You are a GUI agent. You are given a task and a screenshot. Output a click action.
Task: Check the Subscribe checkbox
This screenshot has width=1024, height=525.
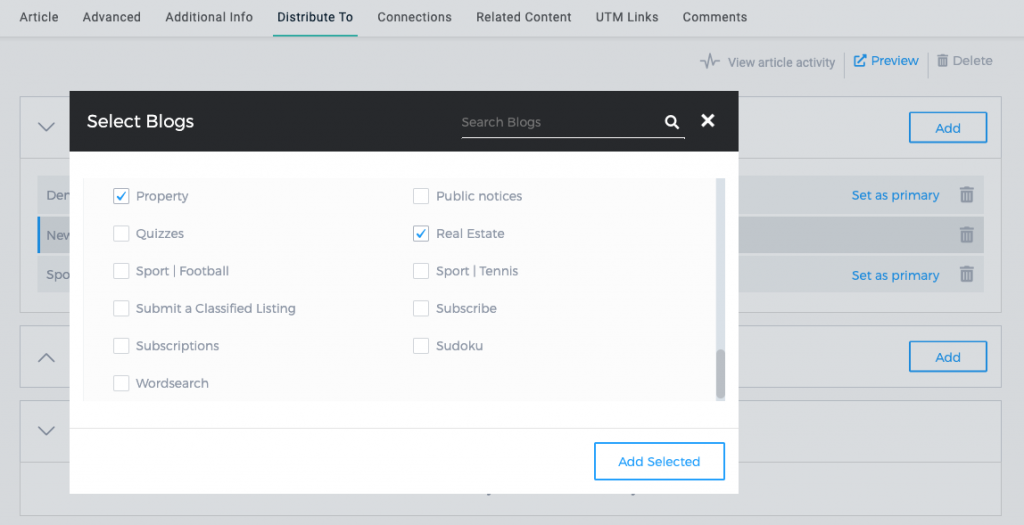pyautogui.click(x=421, y=308)
